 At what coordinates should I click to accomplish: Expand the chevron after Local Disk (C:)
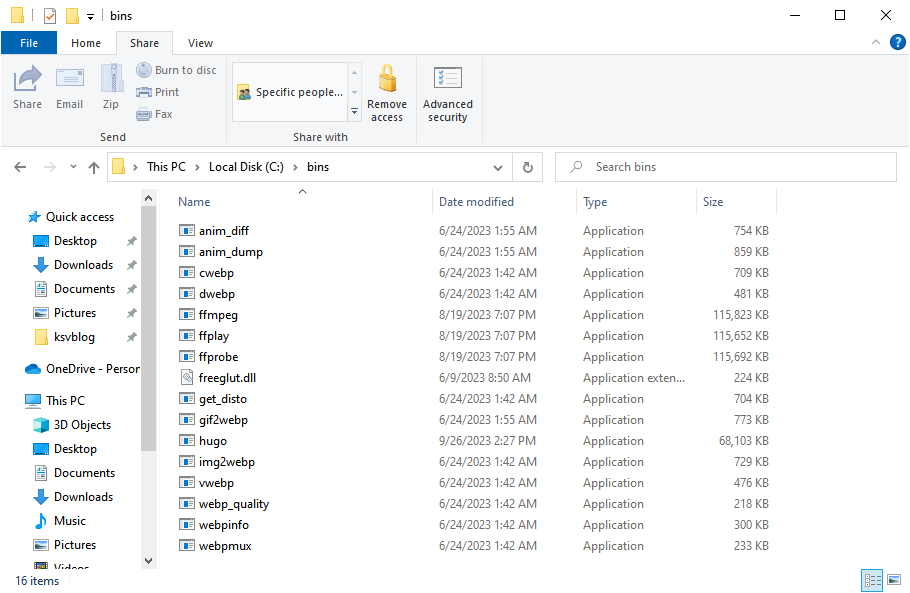pos(295,167)
